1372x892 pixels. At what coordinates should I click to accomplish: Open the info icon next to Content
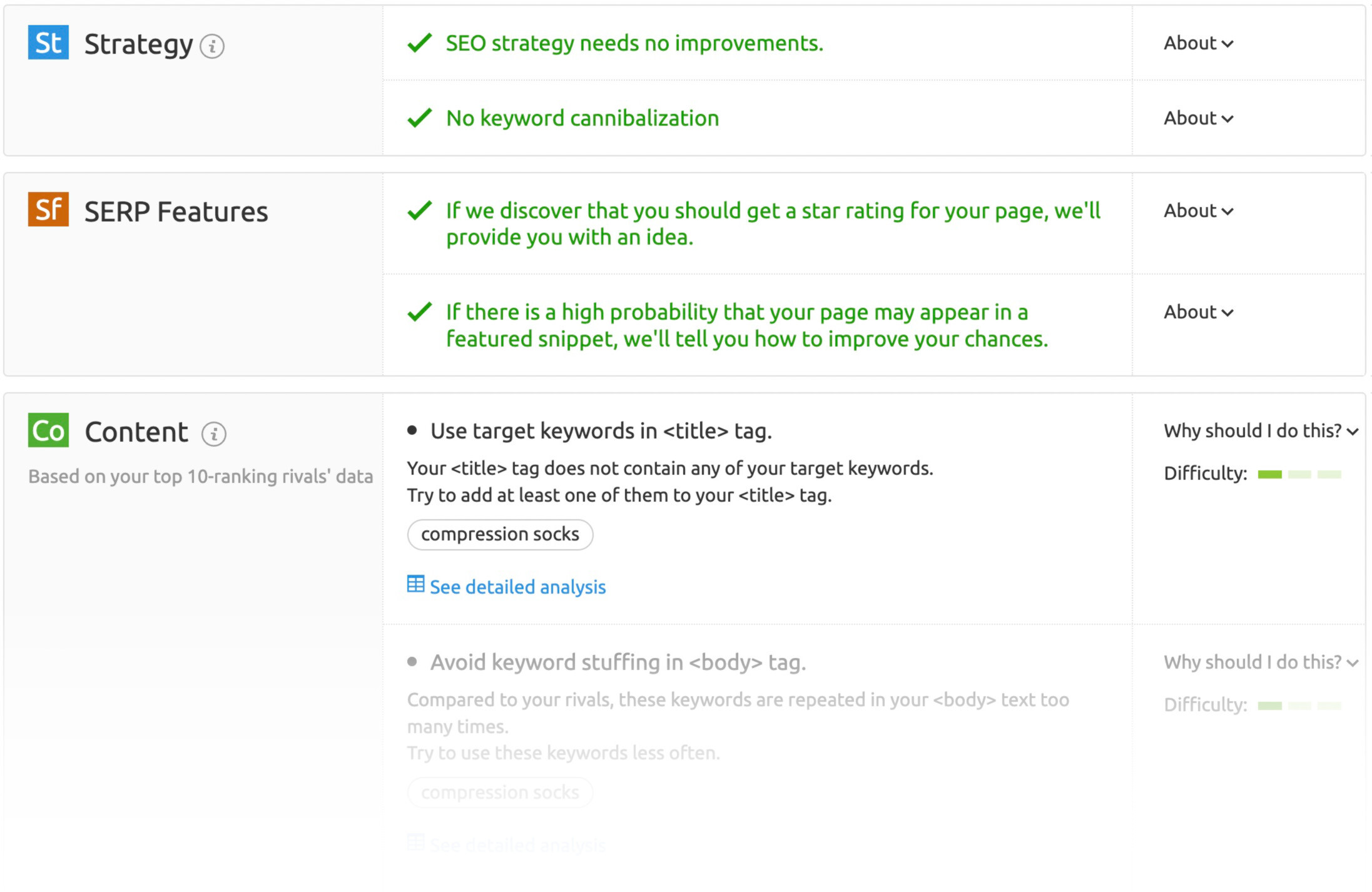point(214,433)
